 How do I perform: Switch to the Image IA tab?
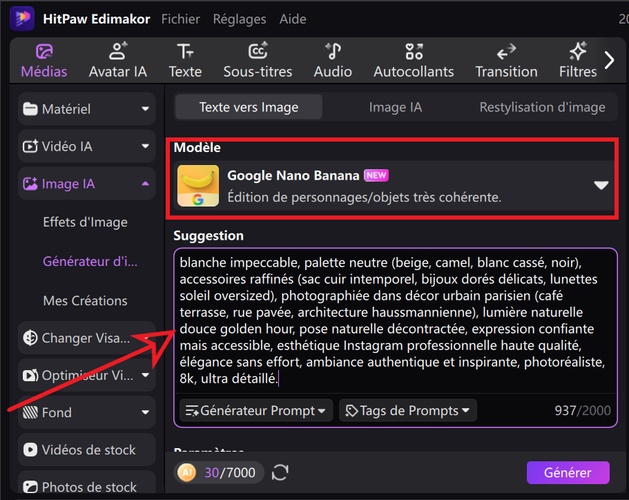(395, 107)
